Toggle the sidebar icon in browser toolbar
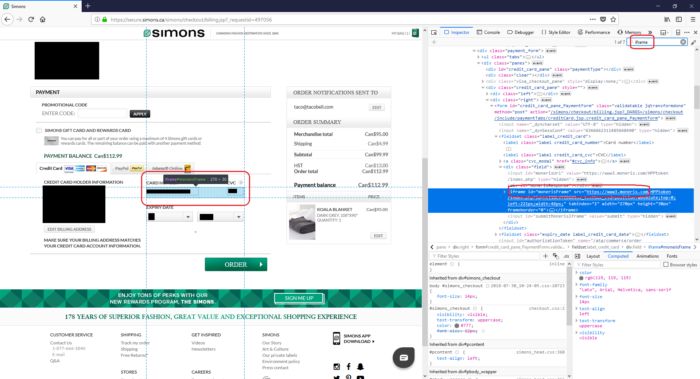 (679, 19)
